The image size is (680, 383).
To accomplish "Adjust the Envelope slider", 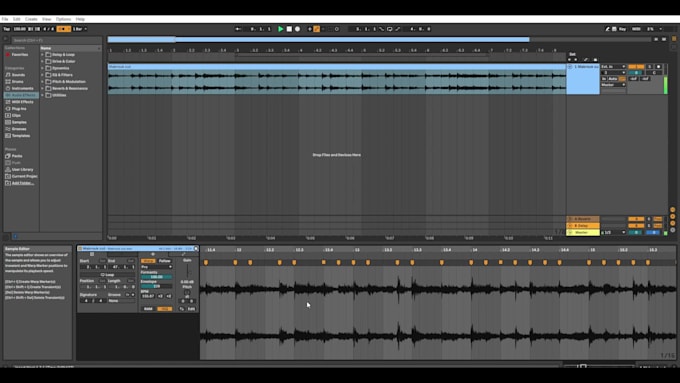I will click(x=157, y=286).
